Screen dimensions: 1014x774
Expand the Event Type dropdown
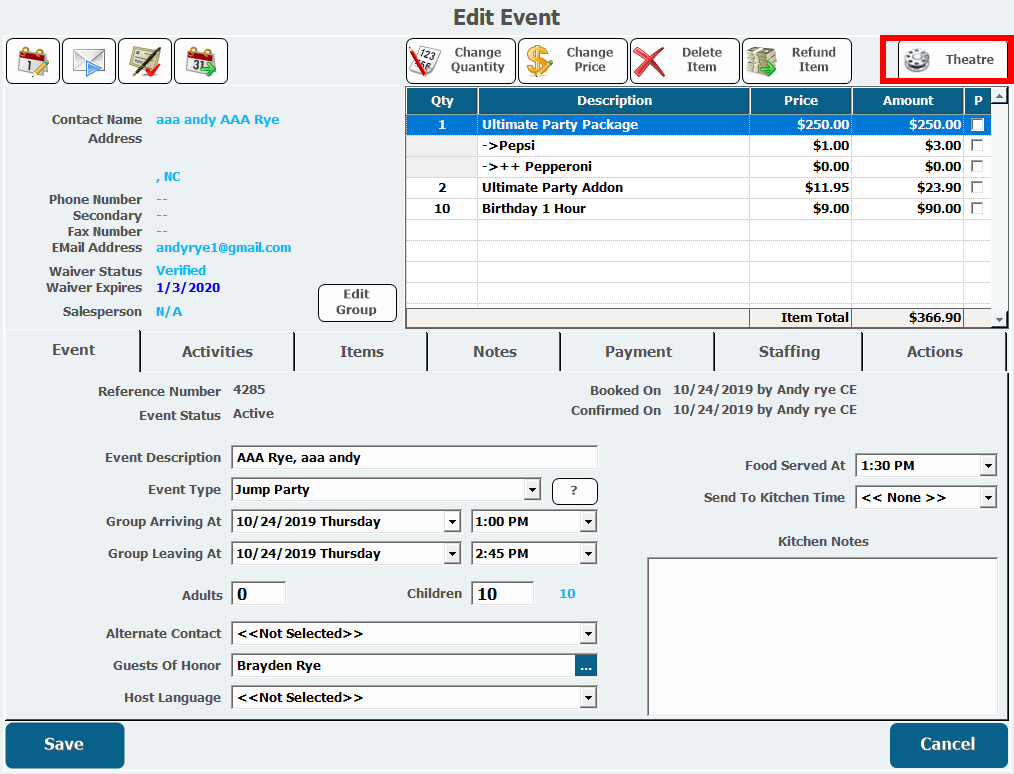[532, 490]
